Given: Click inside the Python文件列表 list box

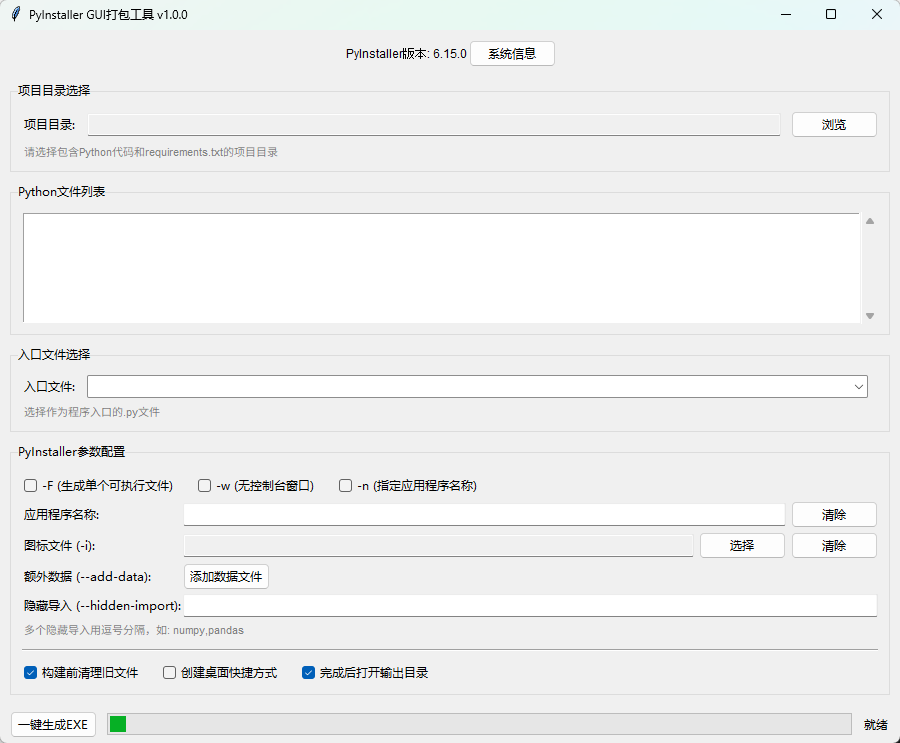Looking at the screenshot, I should click(x=441, y=268).
